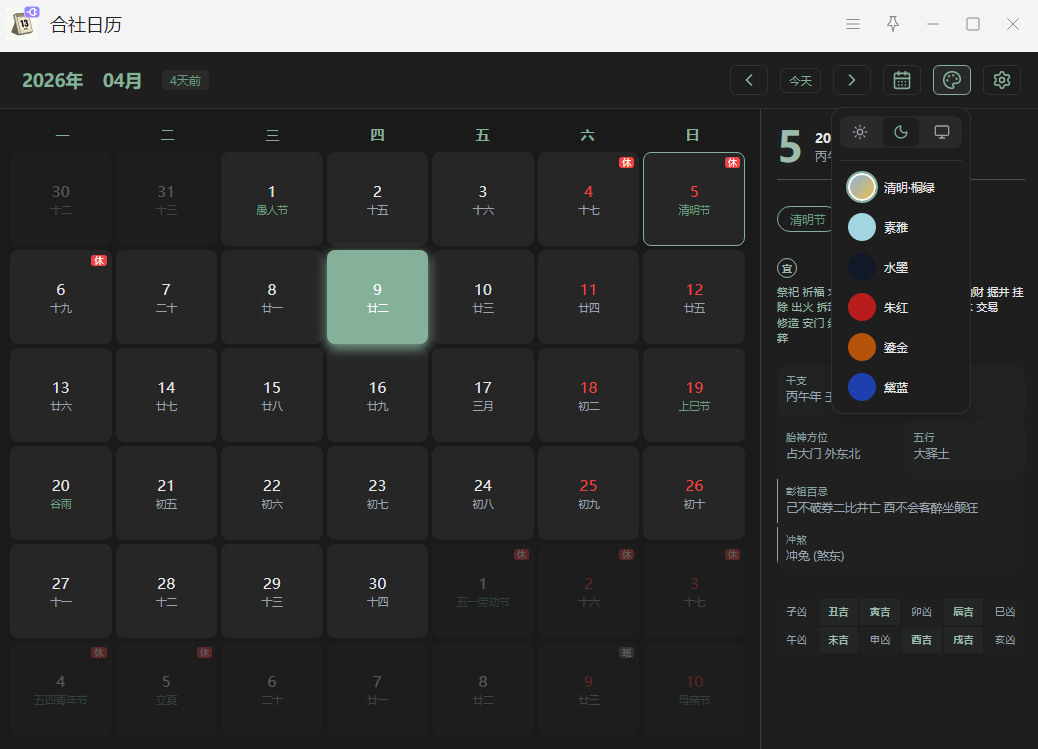Click the 日 weekday header
The image size is (1038, 749).
pyautogui.click(x=693, y=135)
